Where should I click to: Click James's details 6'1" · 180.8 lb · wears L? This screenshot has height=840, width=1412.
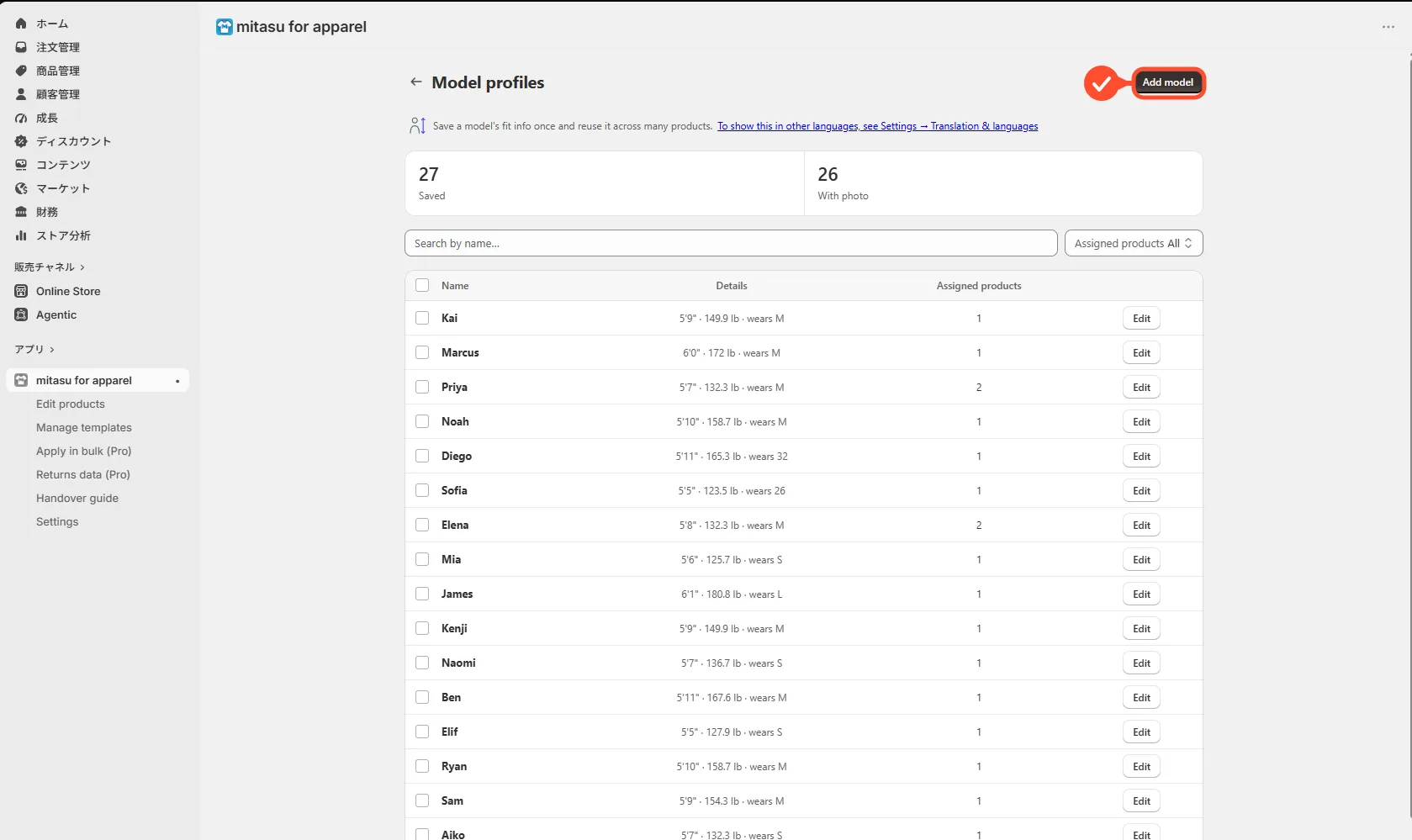pos(732,594)
